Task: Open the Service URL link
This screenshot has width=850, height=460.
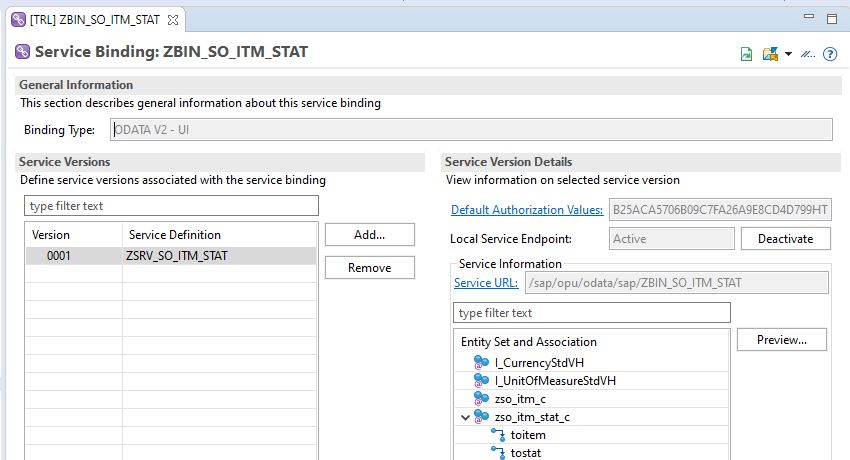Action: pos(486,283)
